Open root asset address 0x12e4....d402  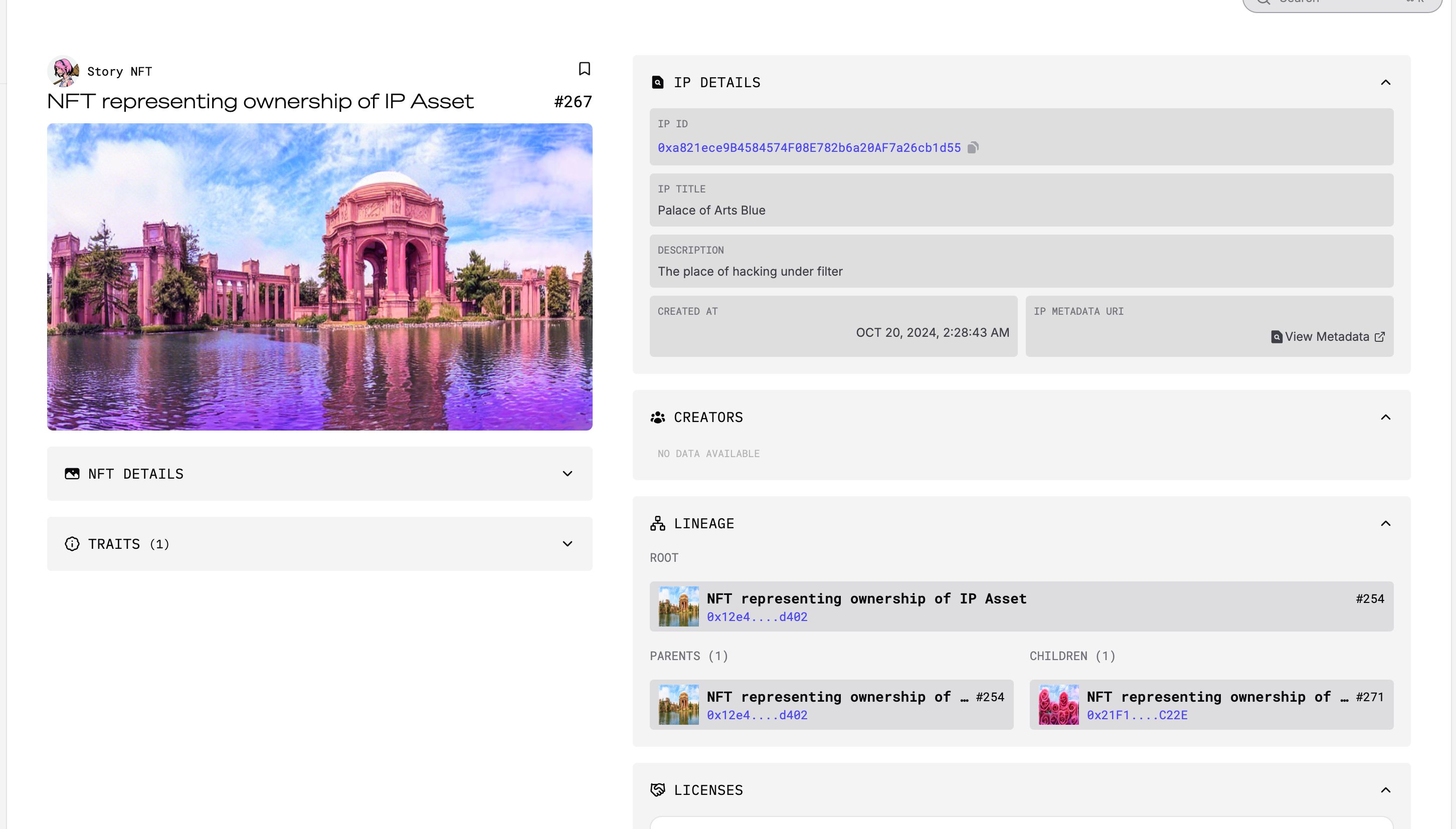757,616
